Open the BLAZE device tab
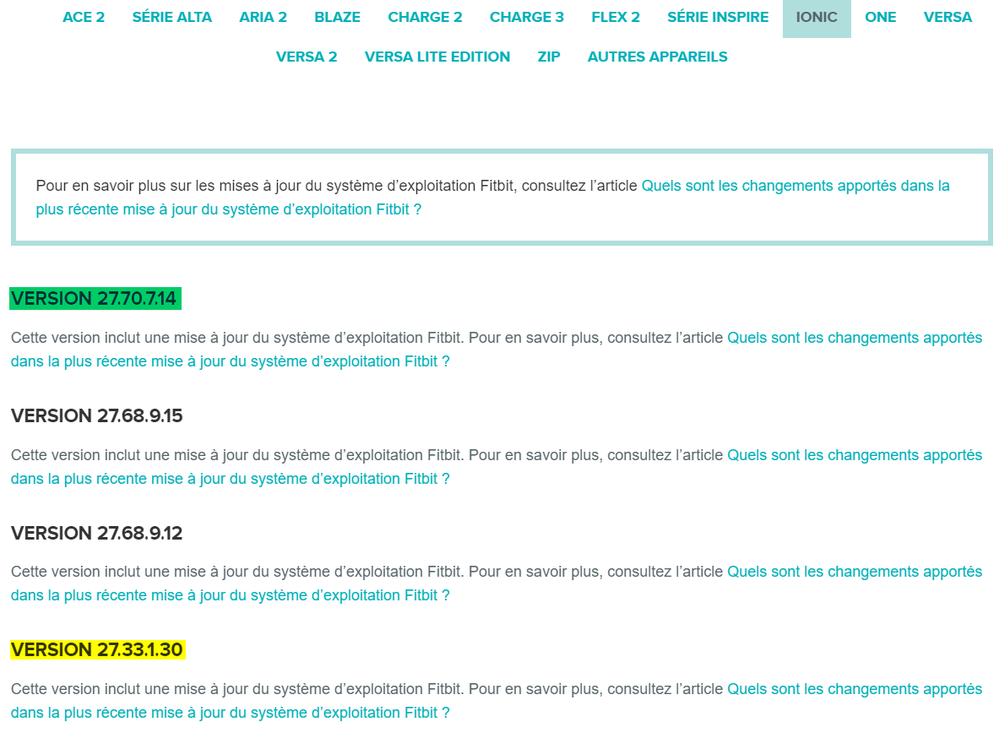999x738 pixels. [337, 17]
